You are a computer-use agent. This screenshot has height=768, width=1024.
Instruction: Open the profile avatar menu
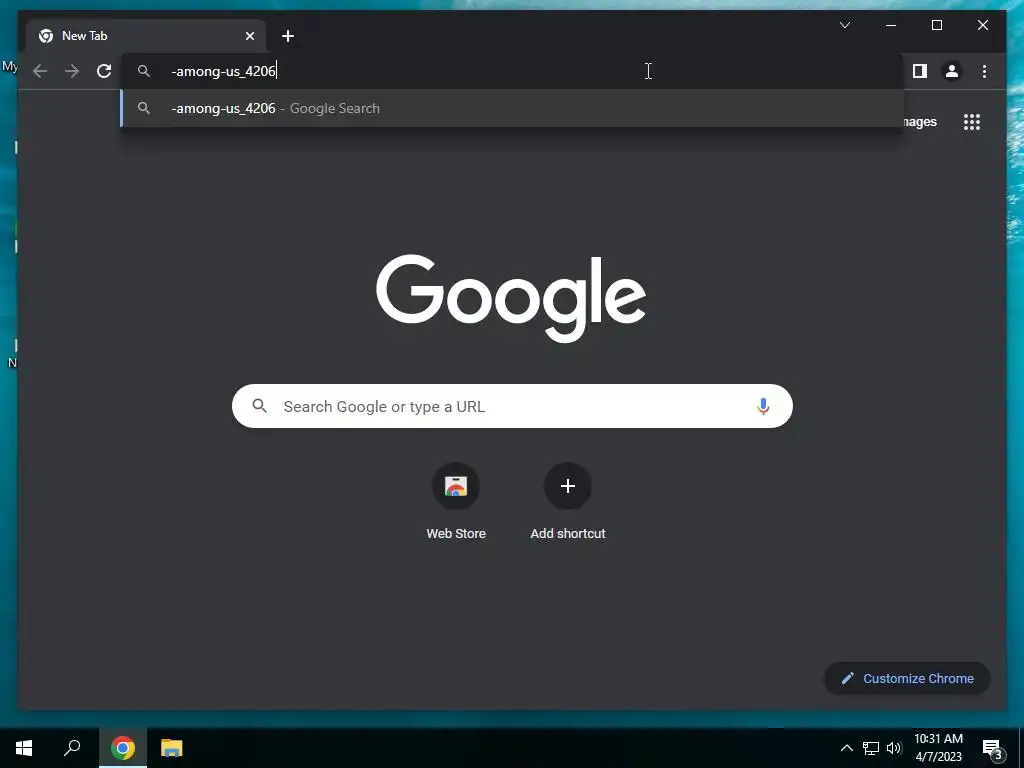(952, 71)
